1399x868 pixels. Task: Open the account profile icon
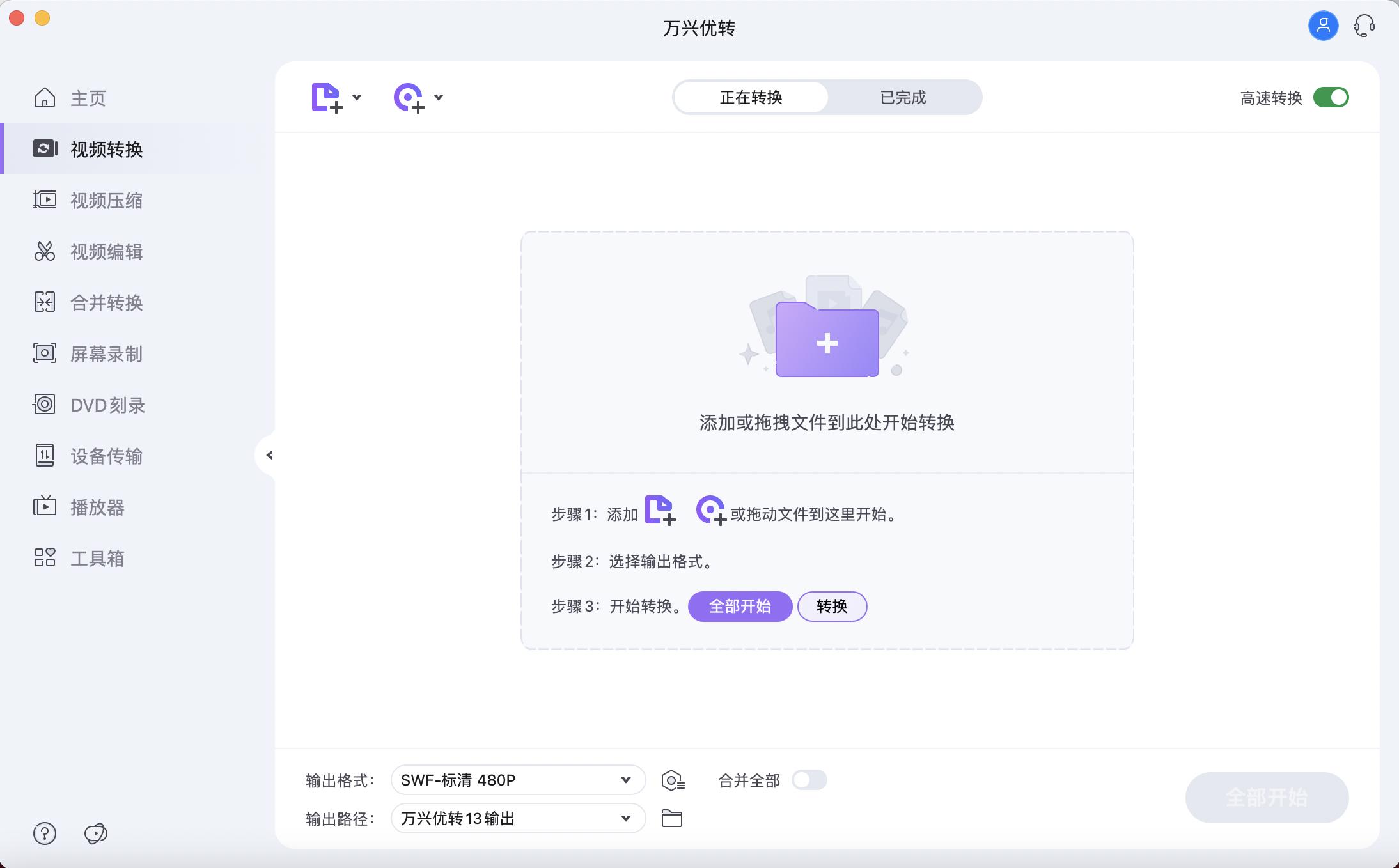click(x=1323, y=26)
